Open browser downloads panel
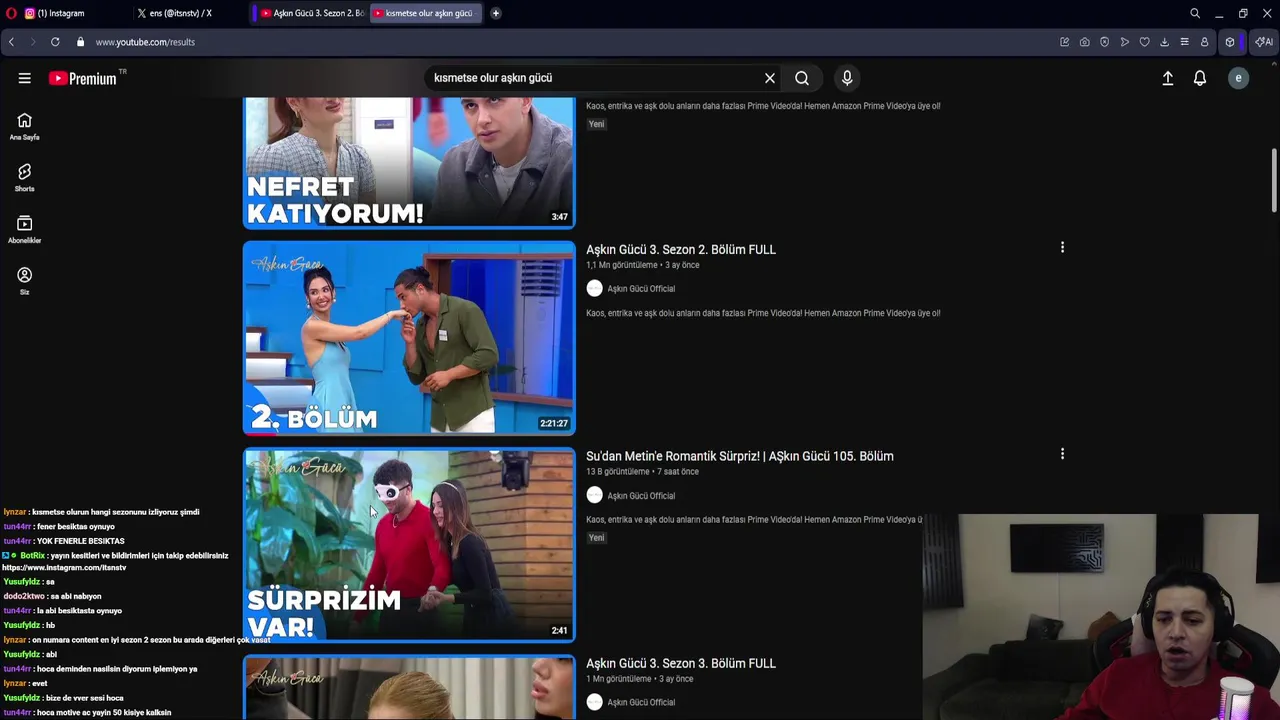 pyautogui.click(x=1164, y=42)
